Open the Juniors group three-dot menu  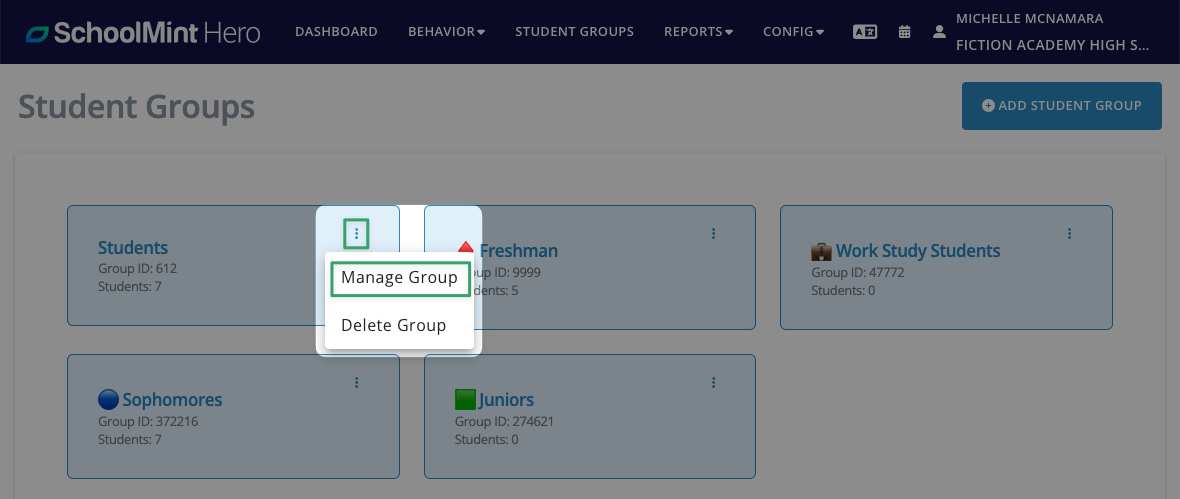tap(713, 383)
